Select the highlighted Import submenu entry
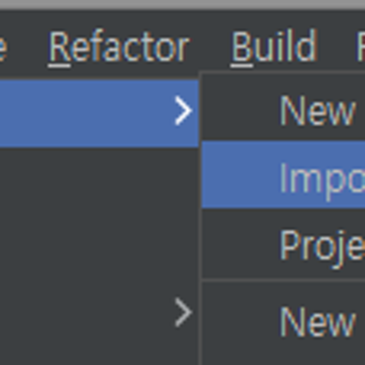The image size is (365, 365). [x=283, y=174]
